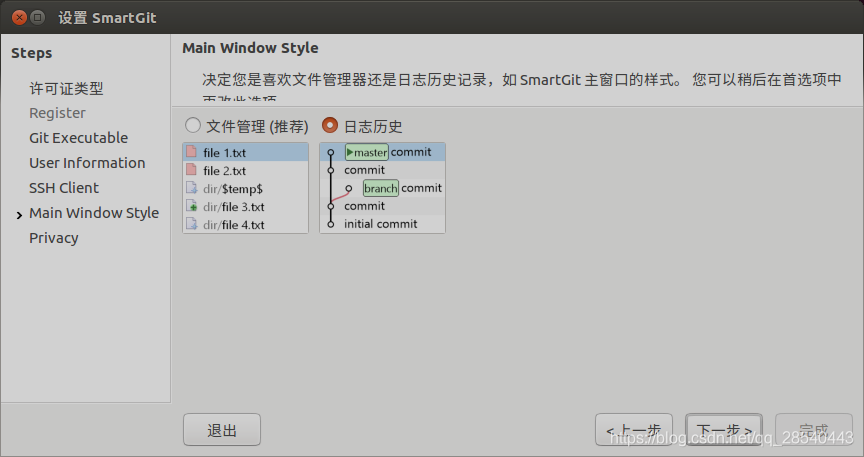Viewport: 864px width, 457px height.
Task: Click the initial commit graph node
Action: click(331, 224)
